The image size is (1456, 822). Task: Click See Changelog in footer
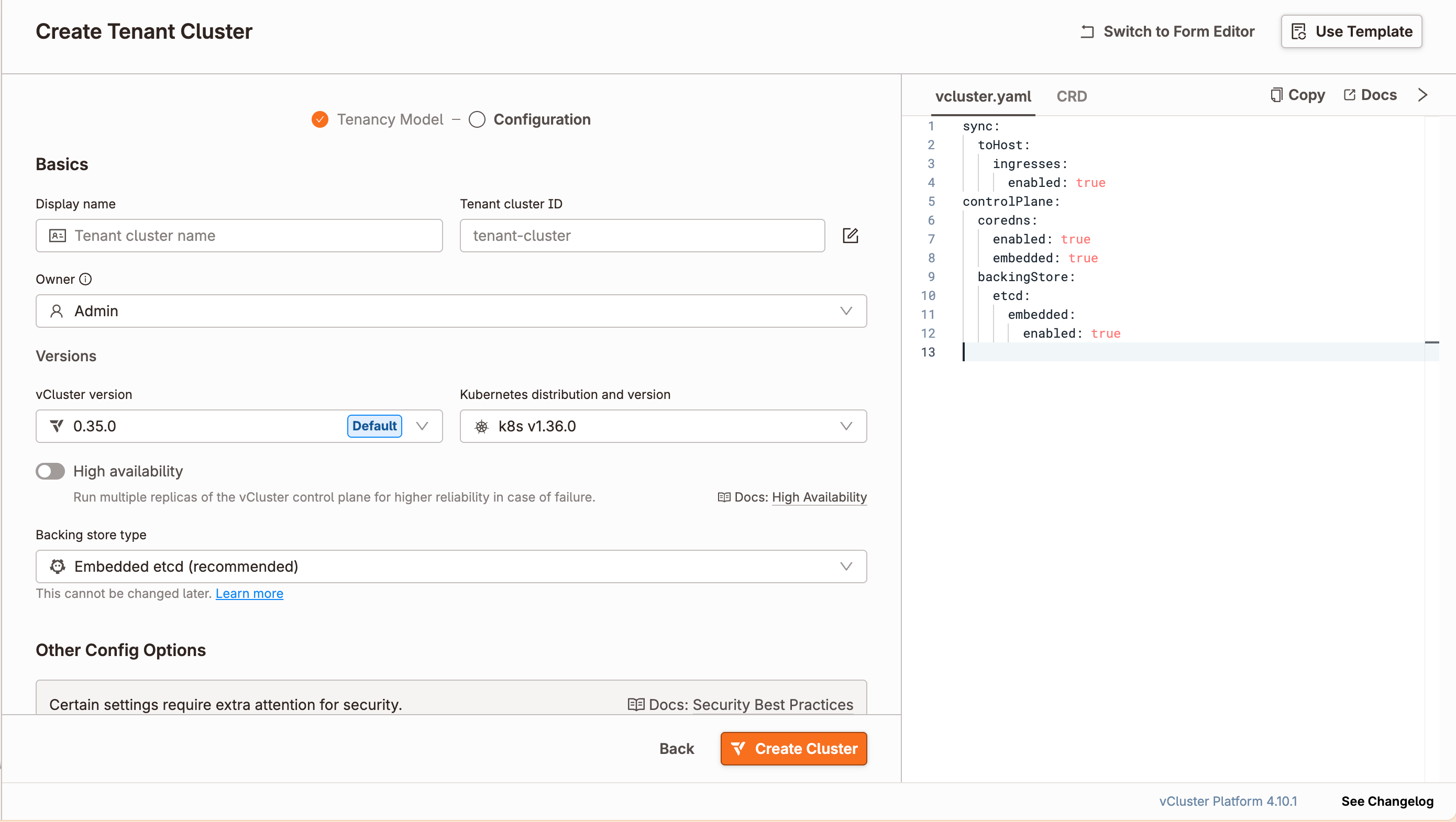[x=1387, y=801]
